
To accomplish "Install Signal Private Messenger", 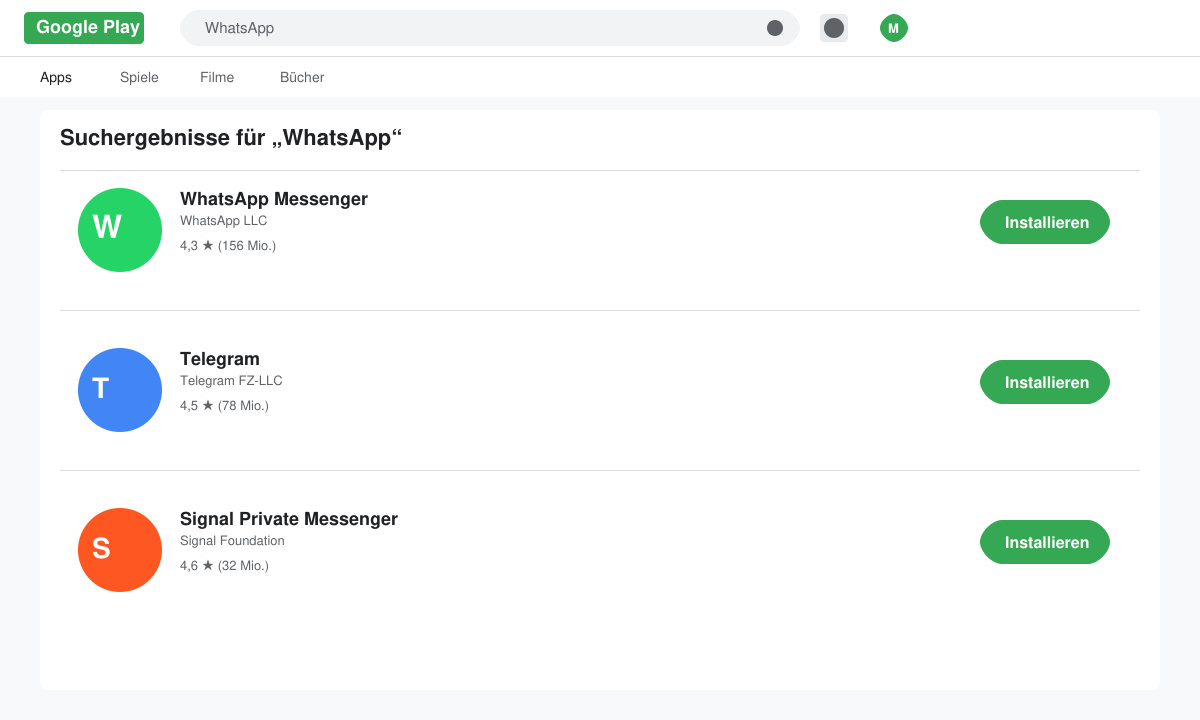I will click(x=1045, y=542).
